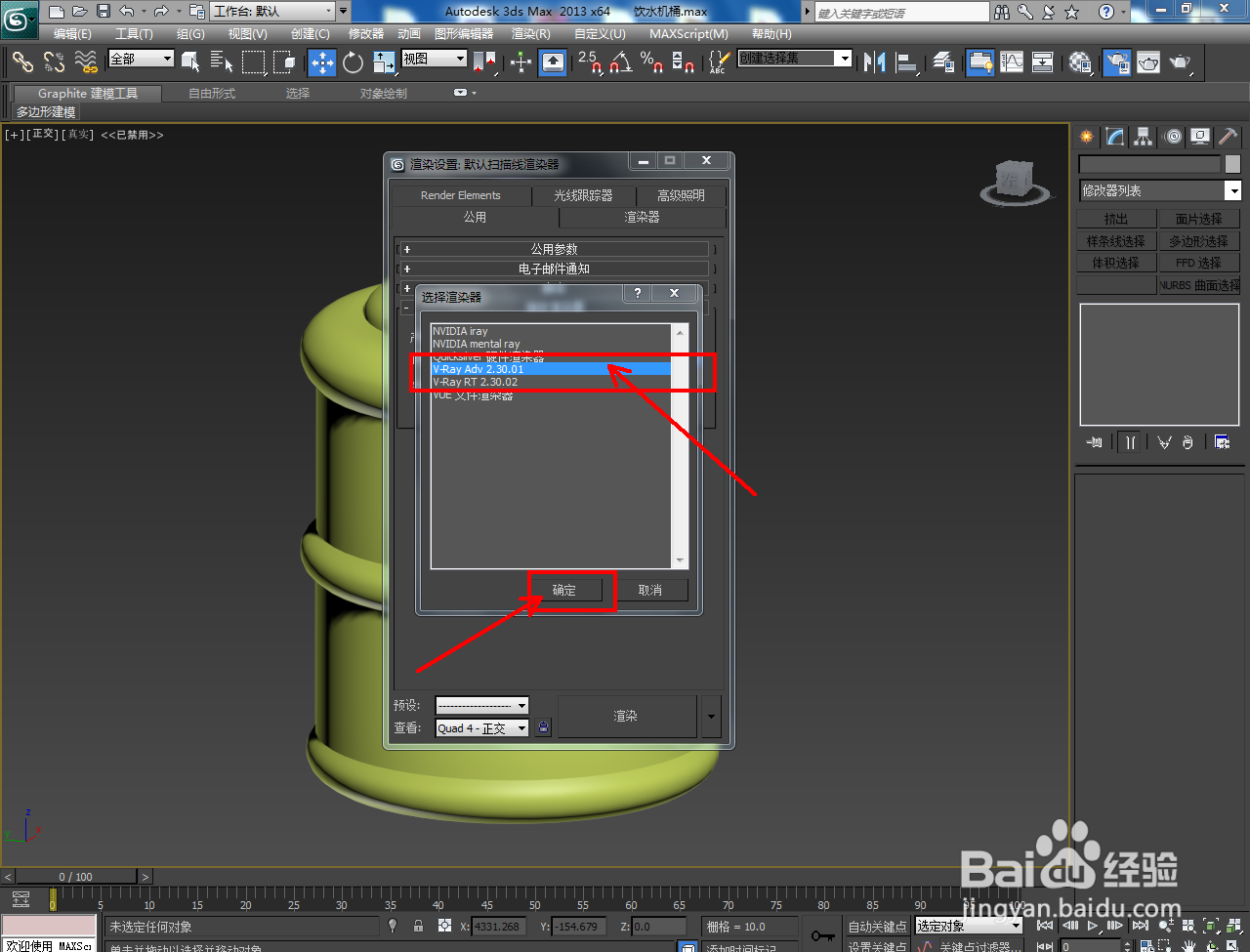Click Configure Modifier Sets icon
1250x952 pixels.
click(x=1222, y=442)
